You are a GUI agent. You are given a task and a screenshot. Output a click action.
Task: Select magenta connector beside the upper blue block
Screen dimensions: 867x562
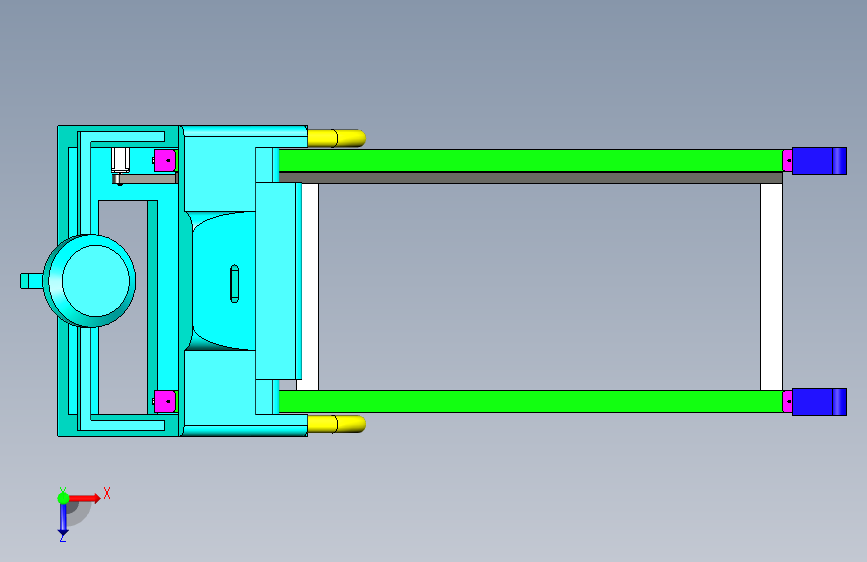tap(787, 161)
